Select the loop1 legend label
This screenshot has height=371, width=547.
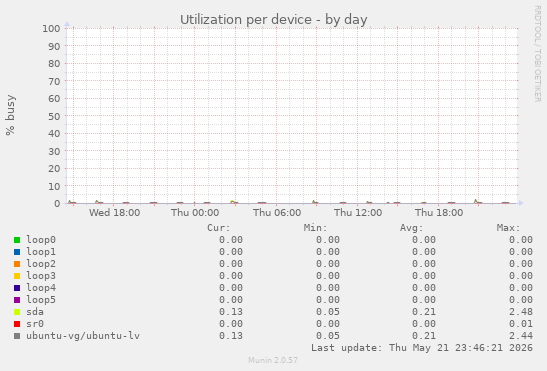pyautogui.click(x=41, y=252)
